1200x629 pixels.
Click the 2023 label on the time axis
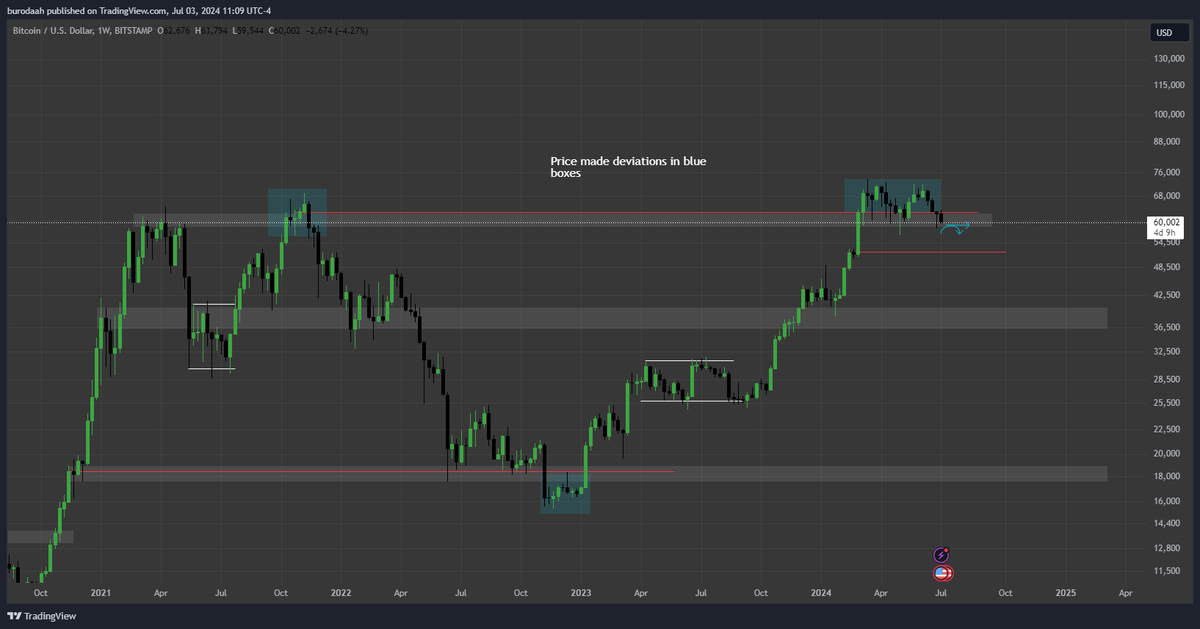[x=581, y=592]
